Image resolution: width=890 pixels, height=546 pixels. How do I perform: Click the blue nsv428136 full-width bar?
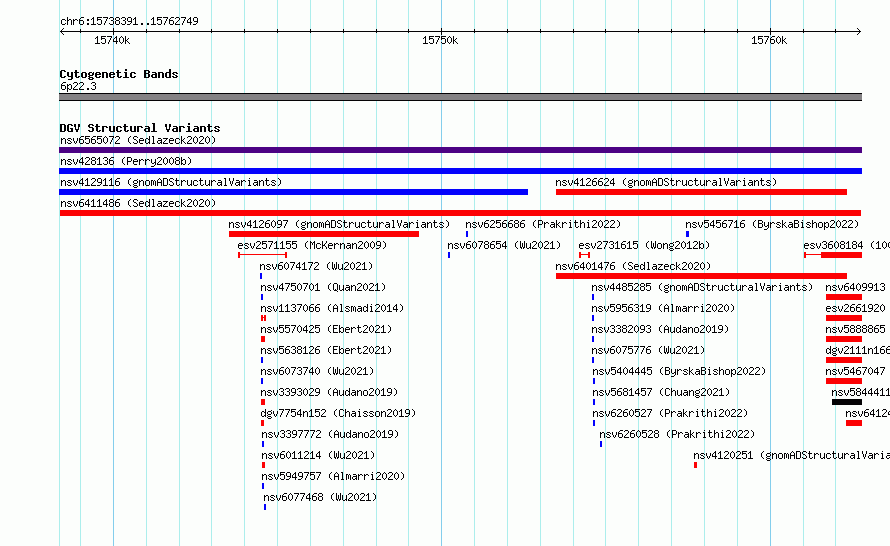[460, 171]
